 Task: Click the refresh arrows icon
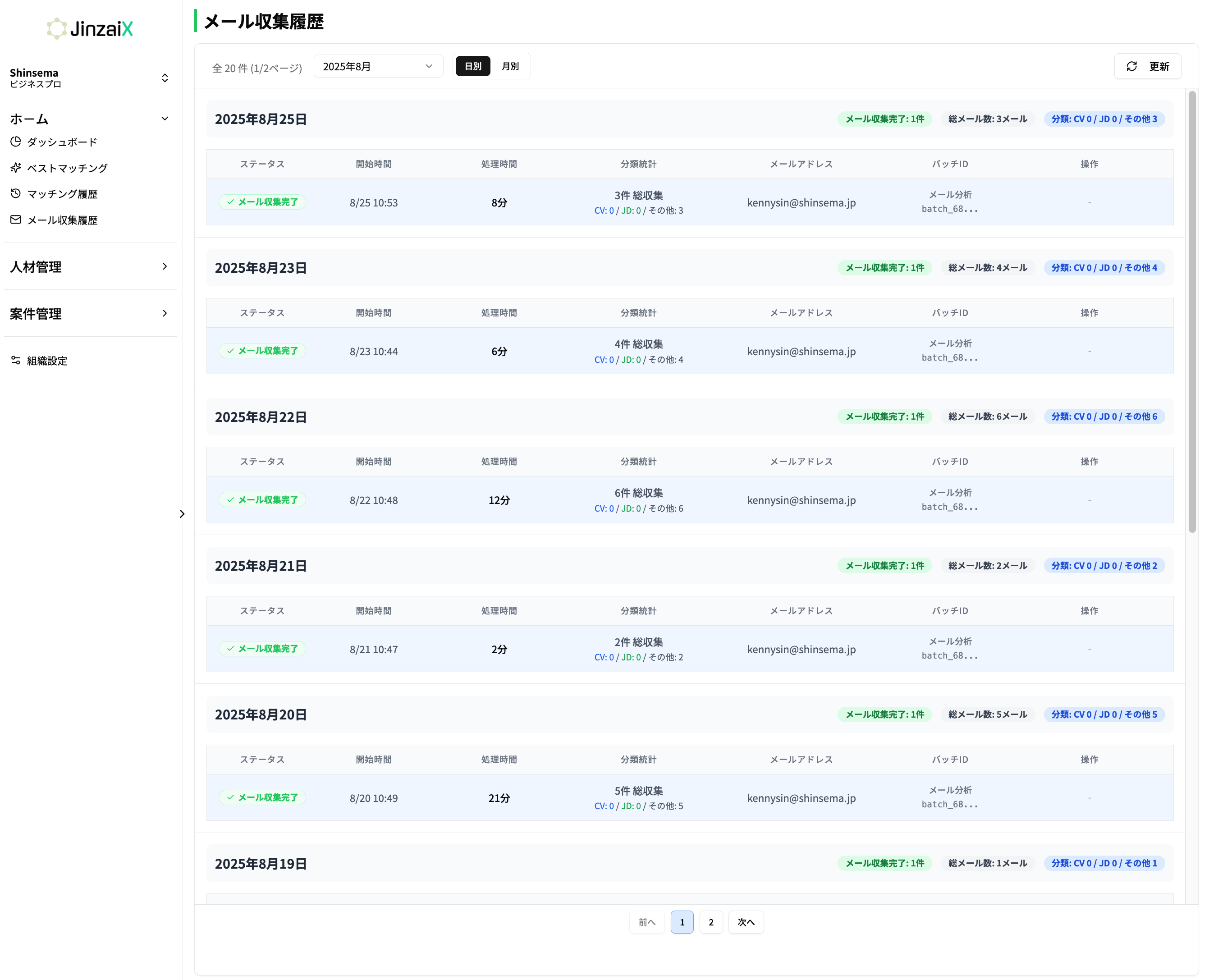point(1131,67)
